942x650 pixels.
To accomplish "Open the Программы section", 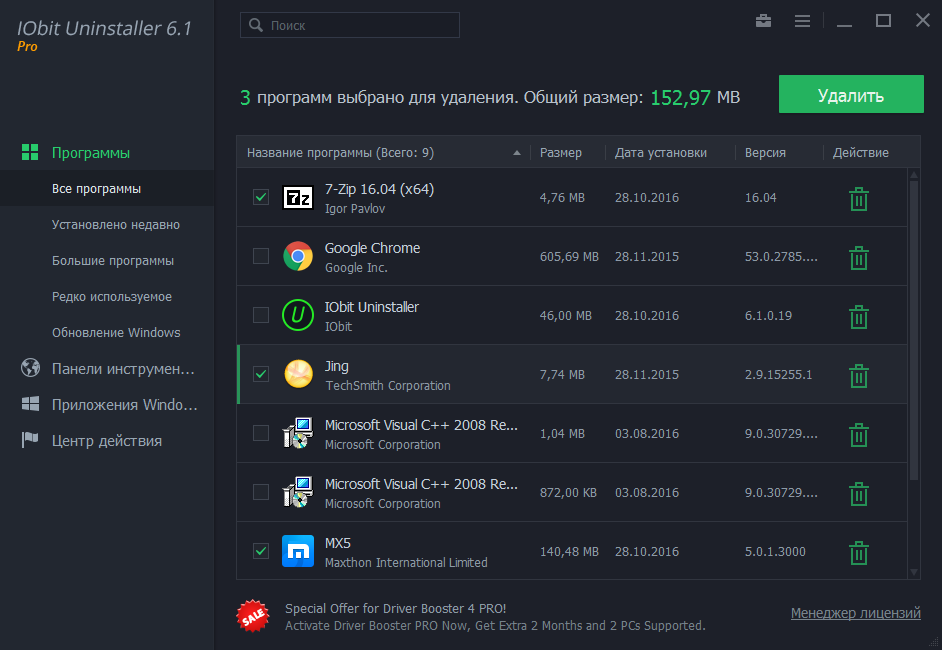I will point(91,153).
